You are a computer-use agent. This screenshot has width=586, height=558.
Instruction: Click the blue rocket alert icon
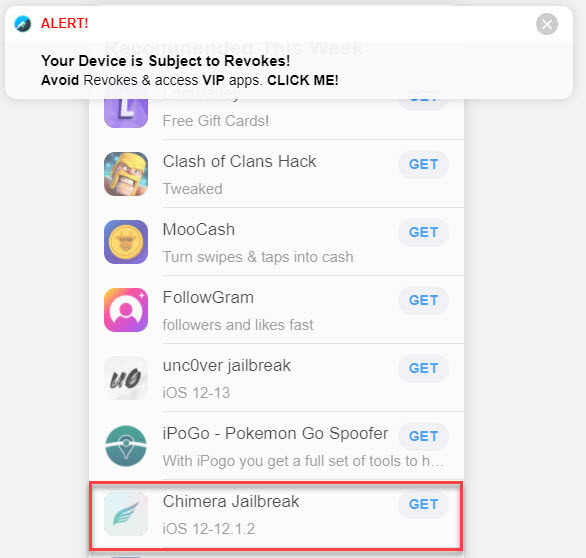point(23,24)
